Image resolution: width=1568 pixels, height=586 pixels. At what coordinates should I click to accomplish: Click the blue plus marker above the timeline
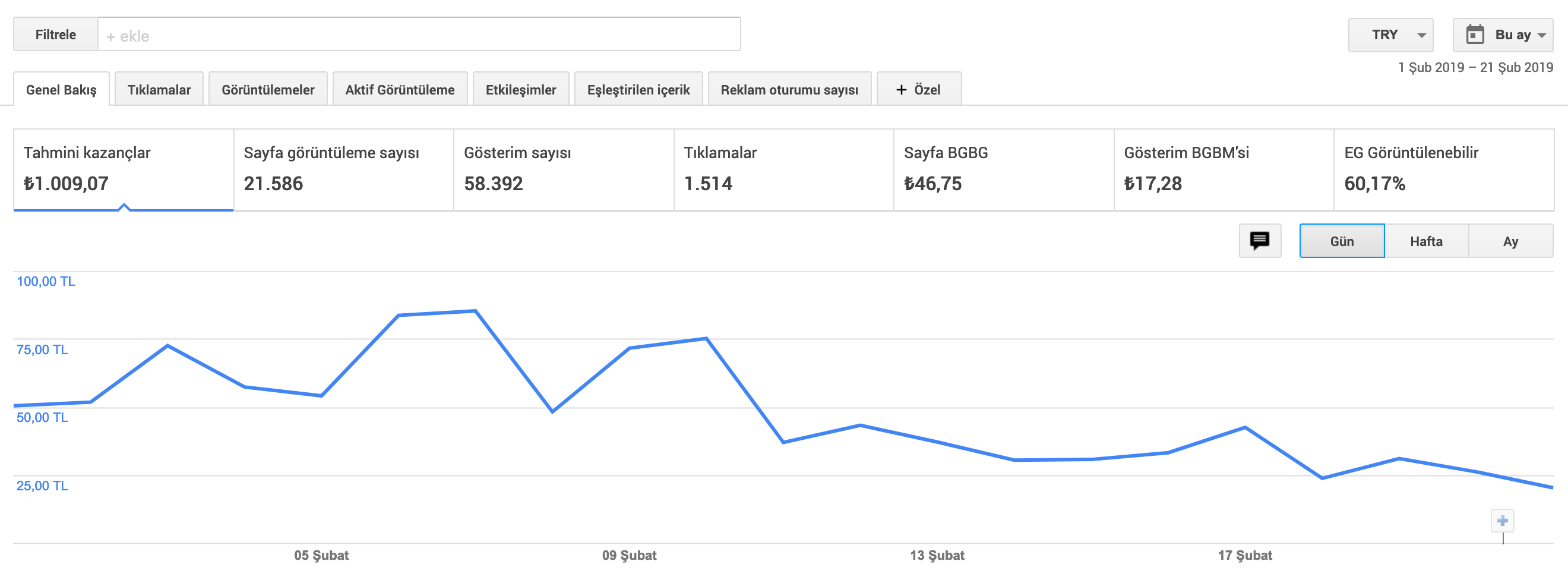1501,521
